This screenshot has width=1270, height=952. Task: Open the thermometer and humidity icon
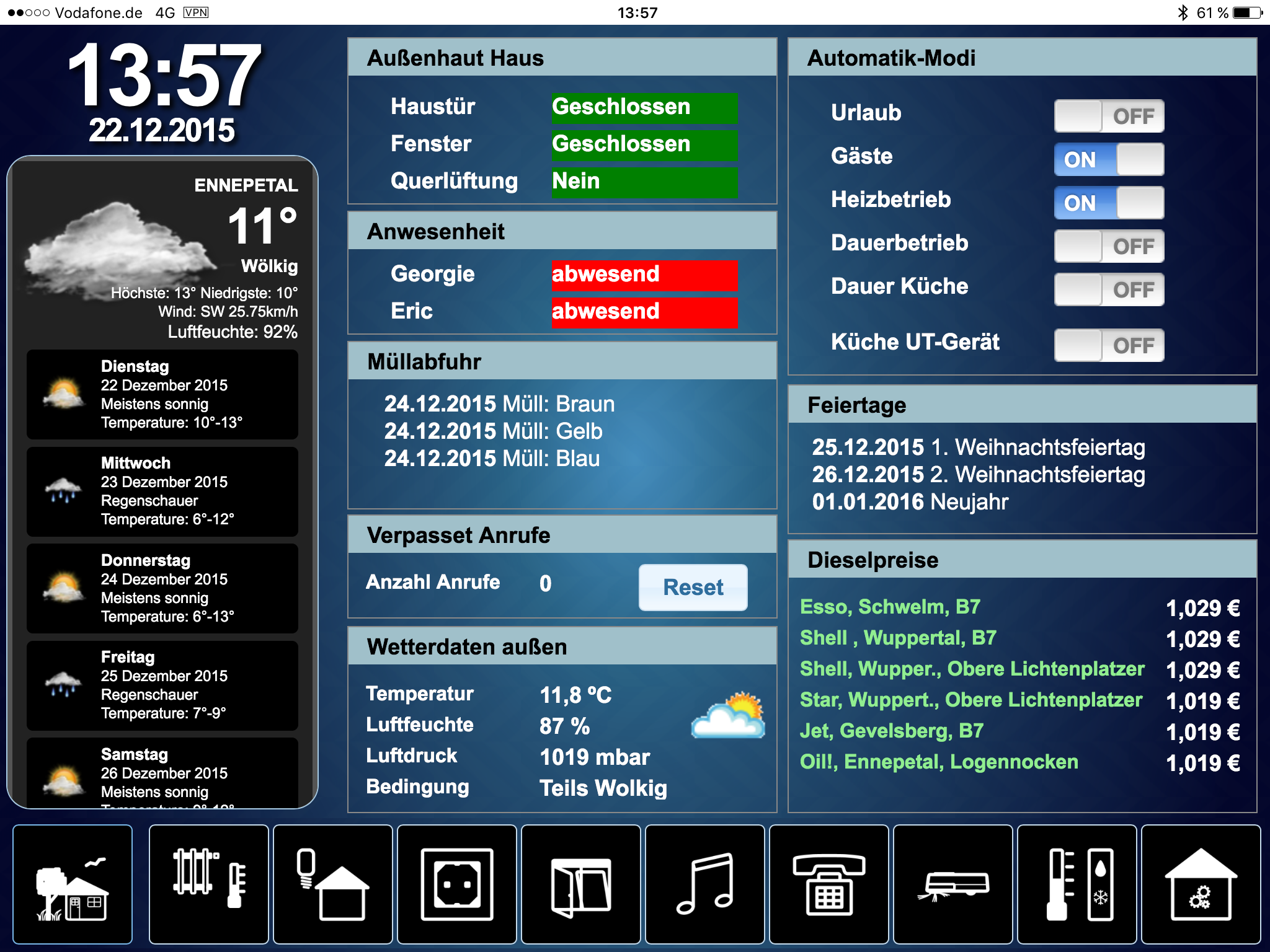[x=1077, y=884]
